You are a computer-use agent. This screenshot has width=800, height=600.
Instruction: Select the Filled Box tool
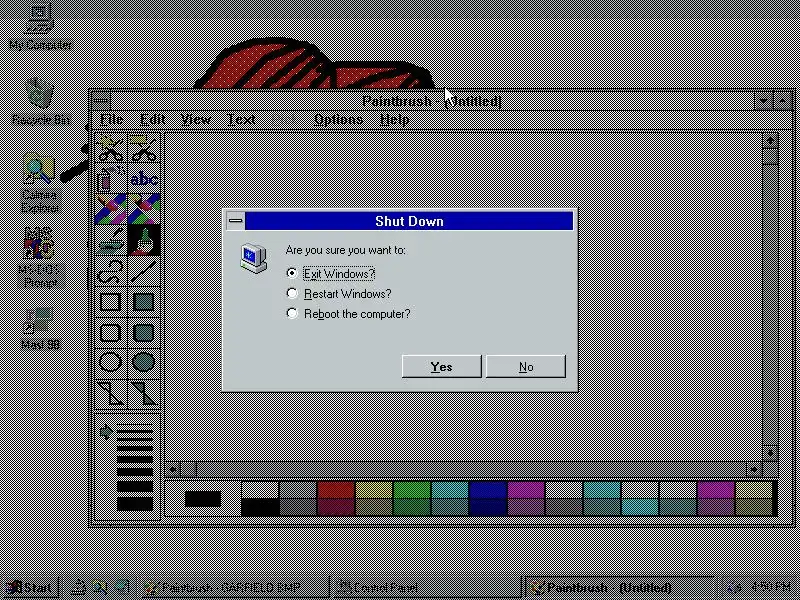[x=144, y=302]
